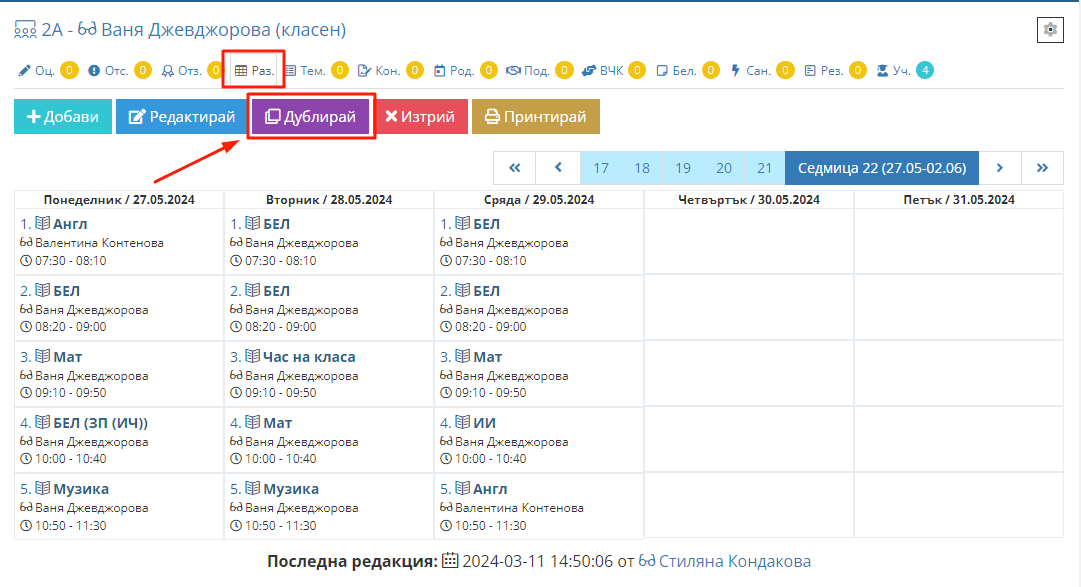
Task: Go to previous week with left chevron
Action: [x=558, y=168]
